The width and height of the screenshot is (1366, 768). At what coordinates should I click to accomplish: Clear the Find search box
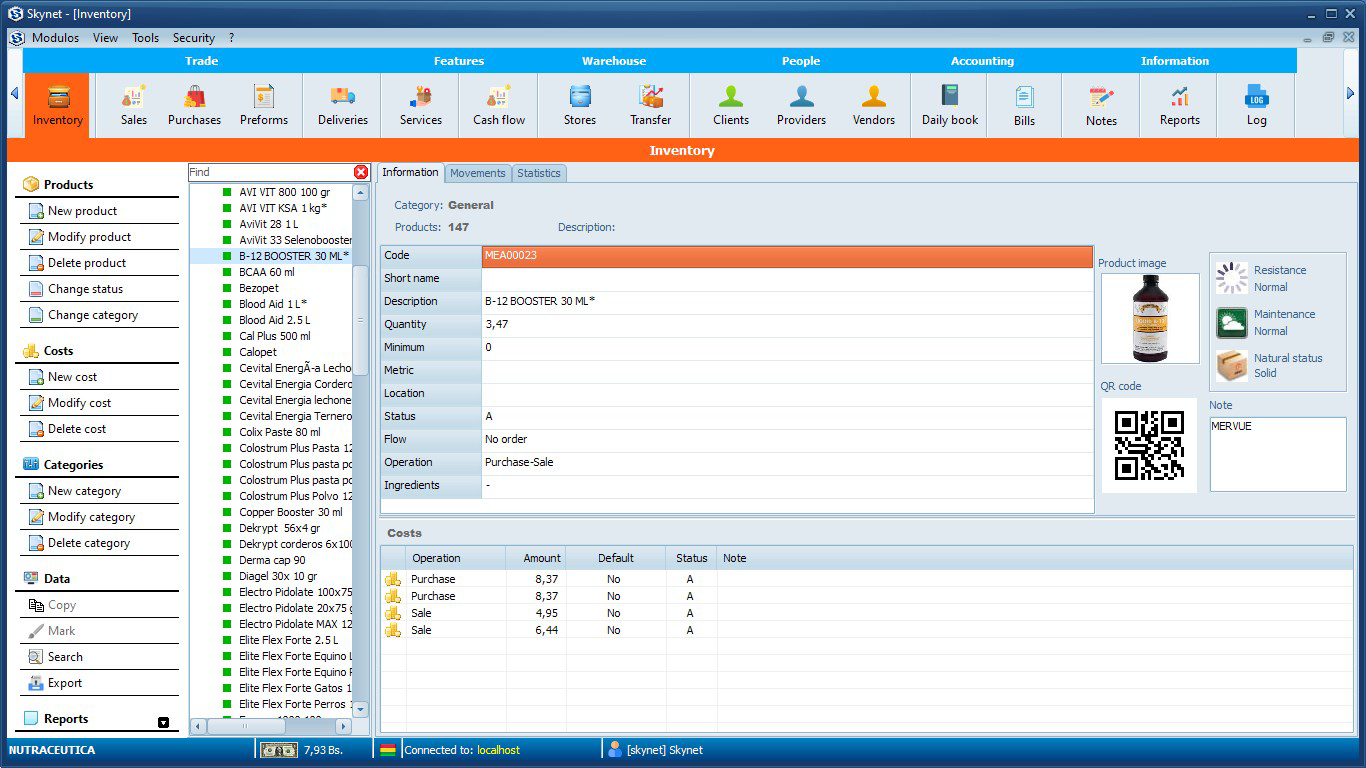(361, 171)
